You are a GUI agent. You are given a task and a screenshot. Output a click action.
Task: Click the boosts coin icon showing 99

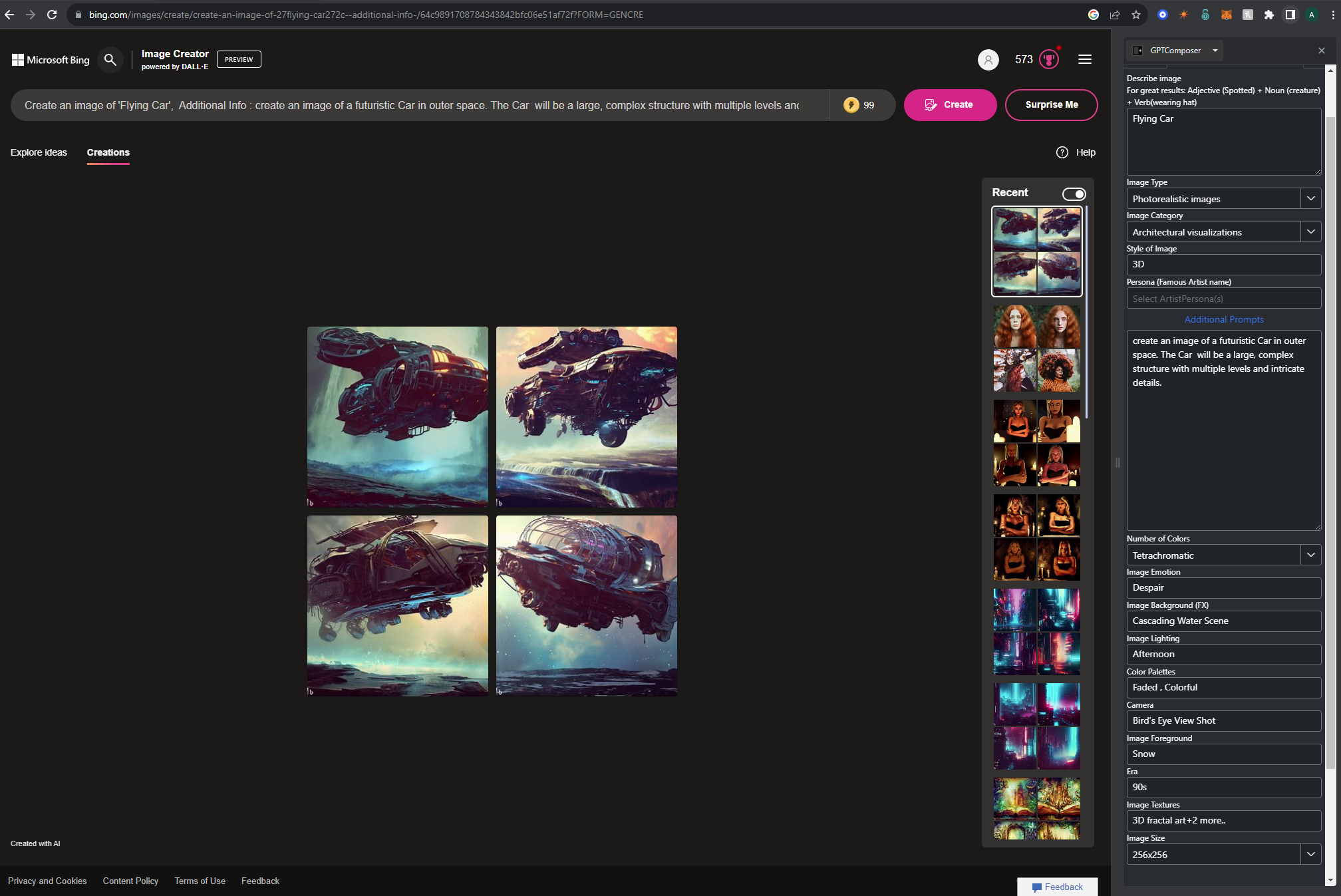click(x=851, y=105)
